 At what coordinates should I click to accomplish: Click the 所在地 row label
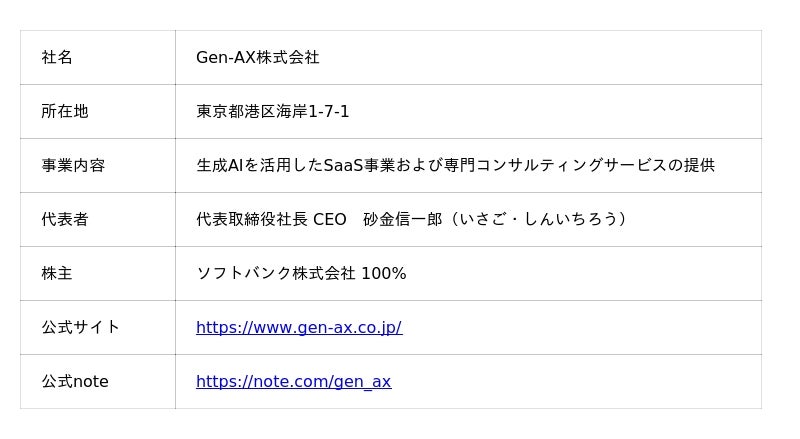coord(65,112)
